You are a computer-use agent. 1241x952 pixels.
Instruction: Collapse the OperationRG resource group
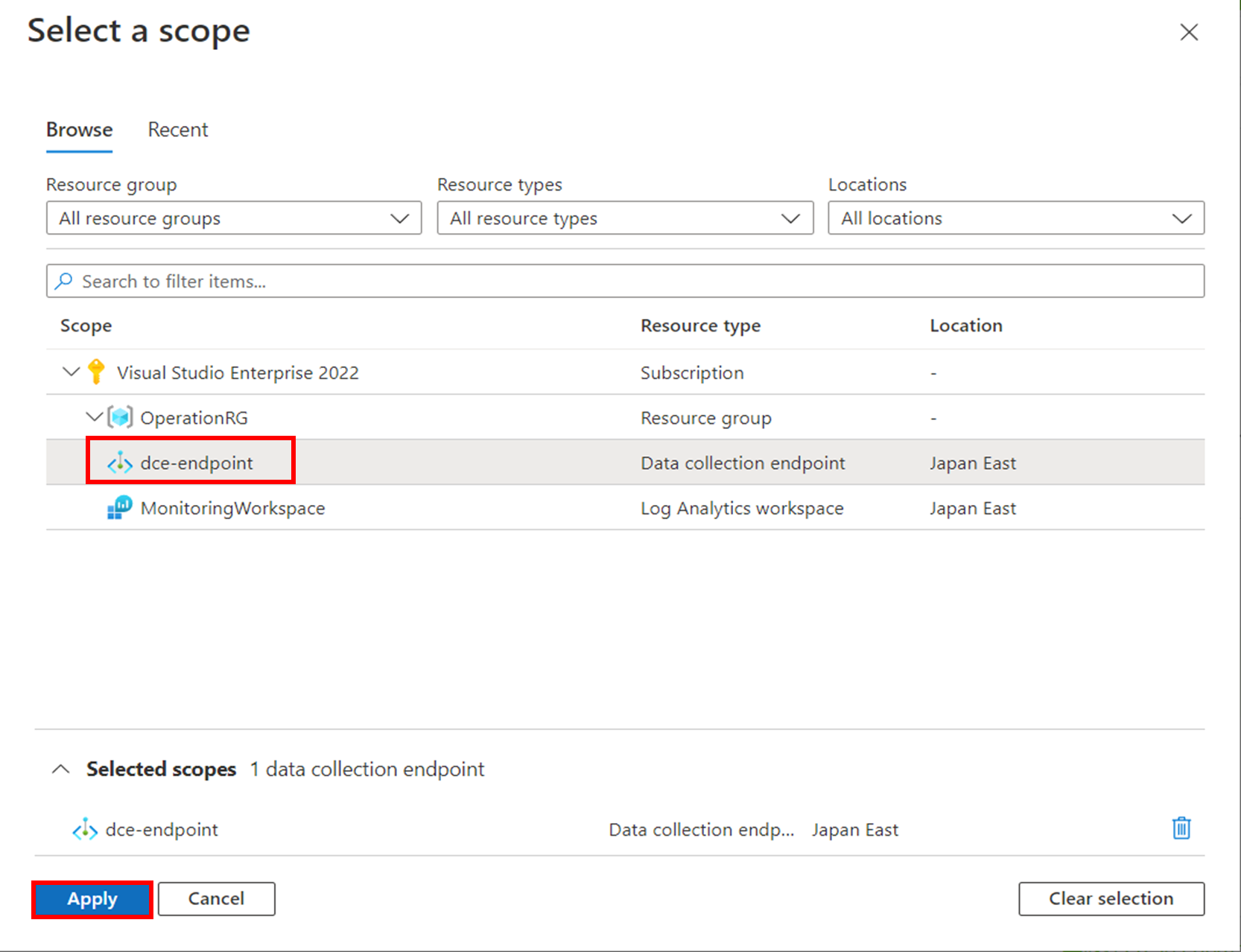click(95, 416)
